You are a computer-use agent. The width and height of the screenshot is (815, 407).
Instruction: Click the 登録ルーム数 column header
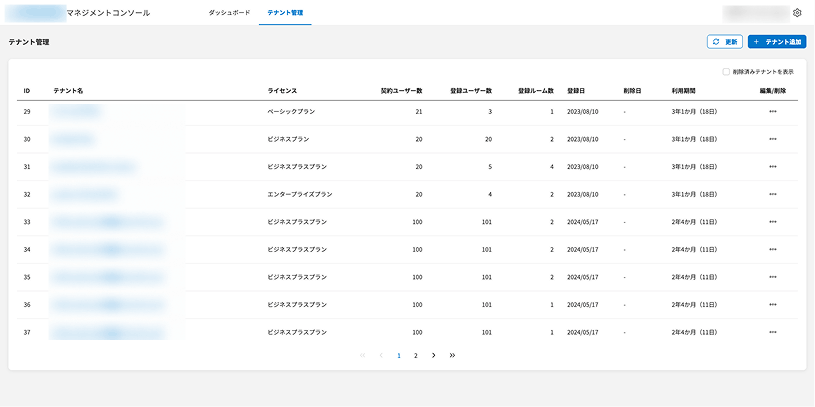click(535, 91)
